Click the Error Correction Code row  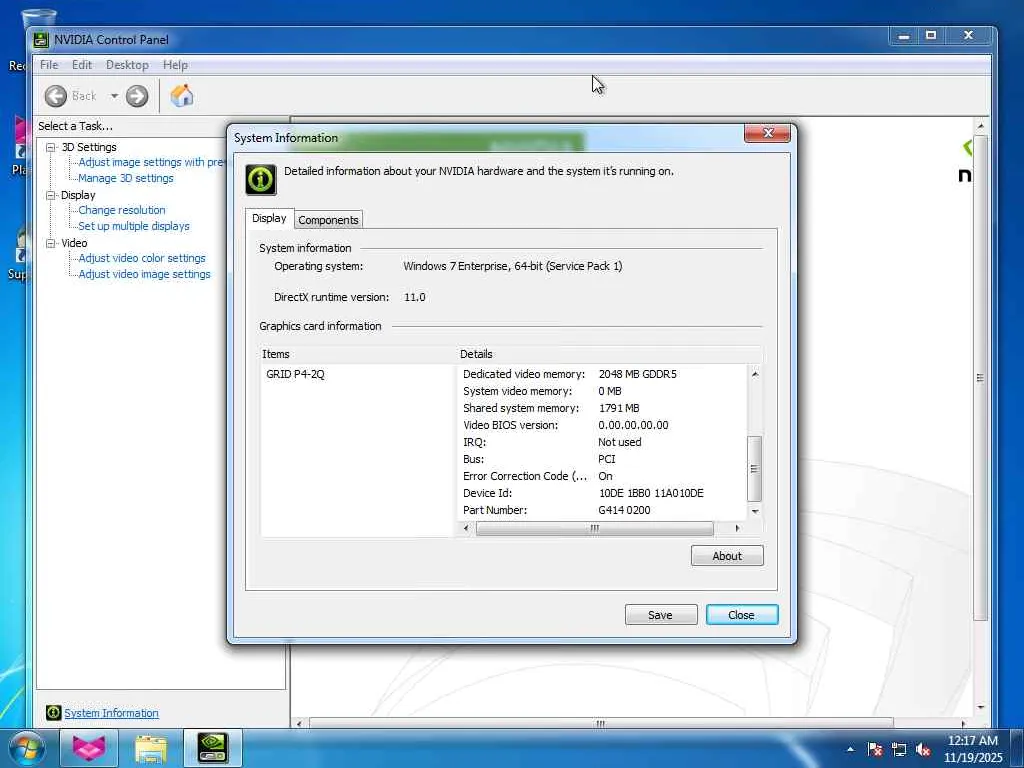(x=601, y=476)
